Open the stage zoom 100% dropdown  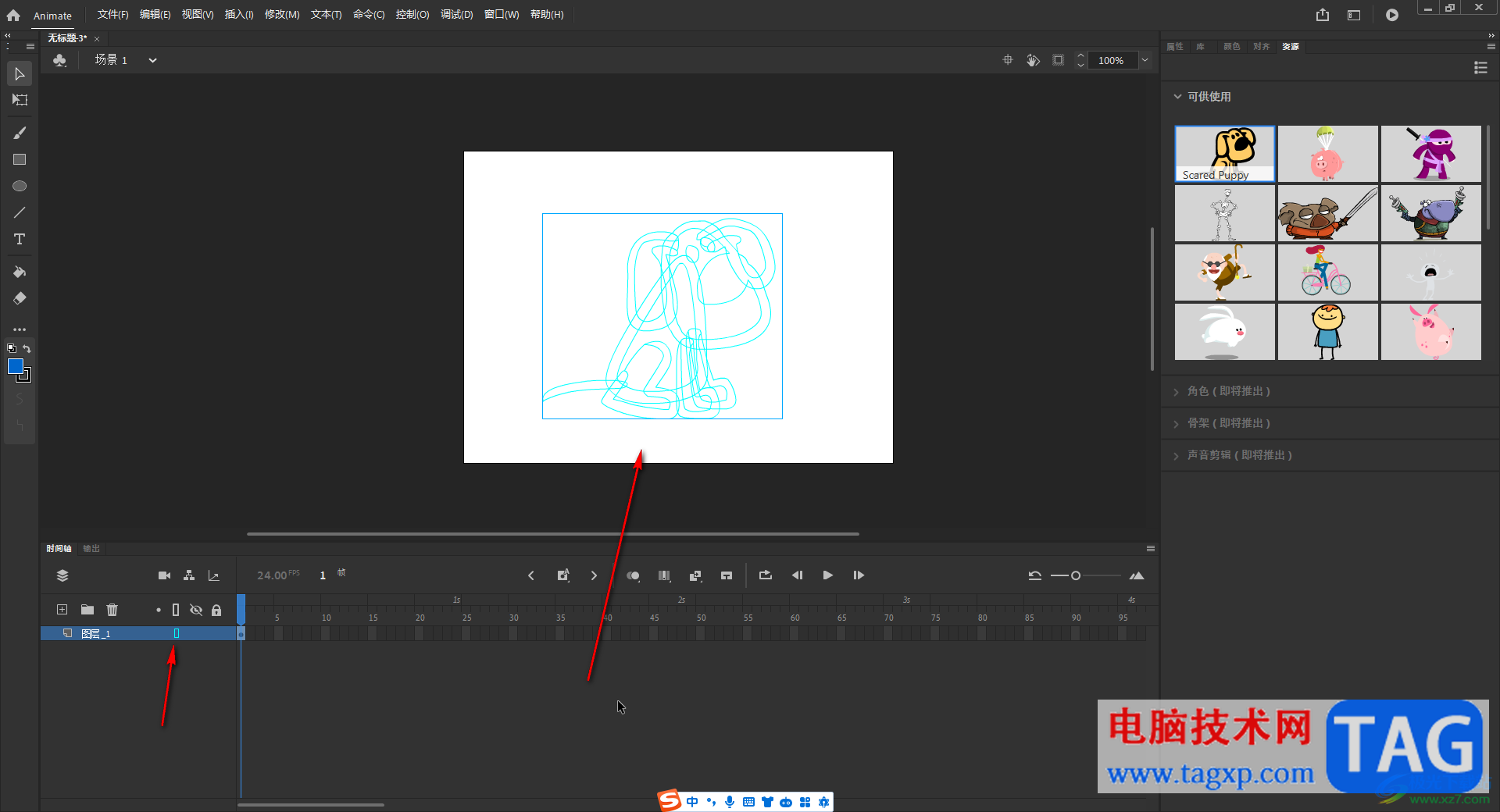pyautogui.click(x=1145, y=60)
